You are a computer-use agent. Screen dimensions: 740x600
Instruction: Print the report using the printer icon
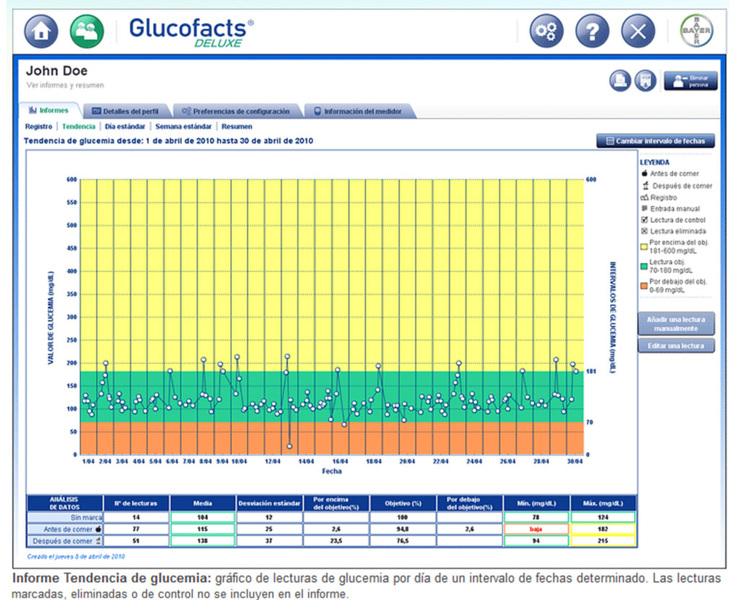click(620, 81)
